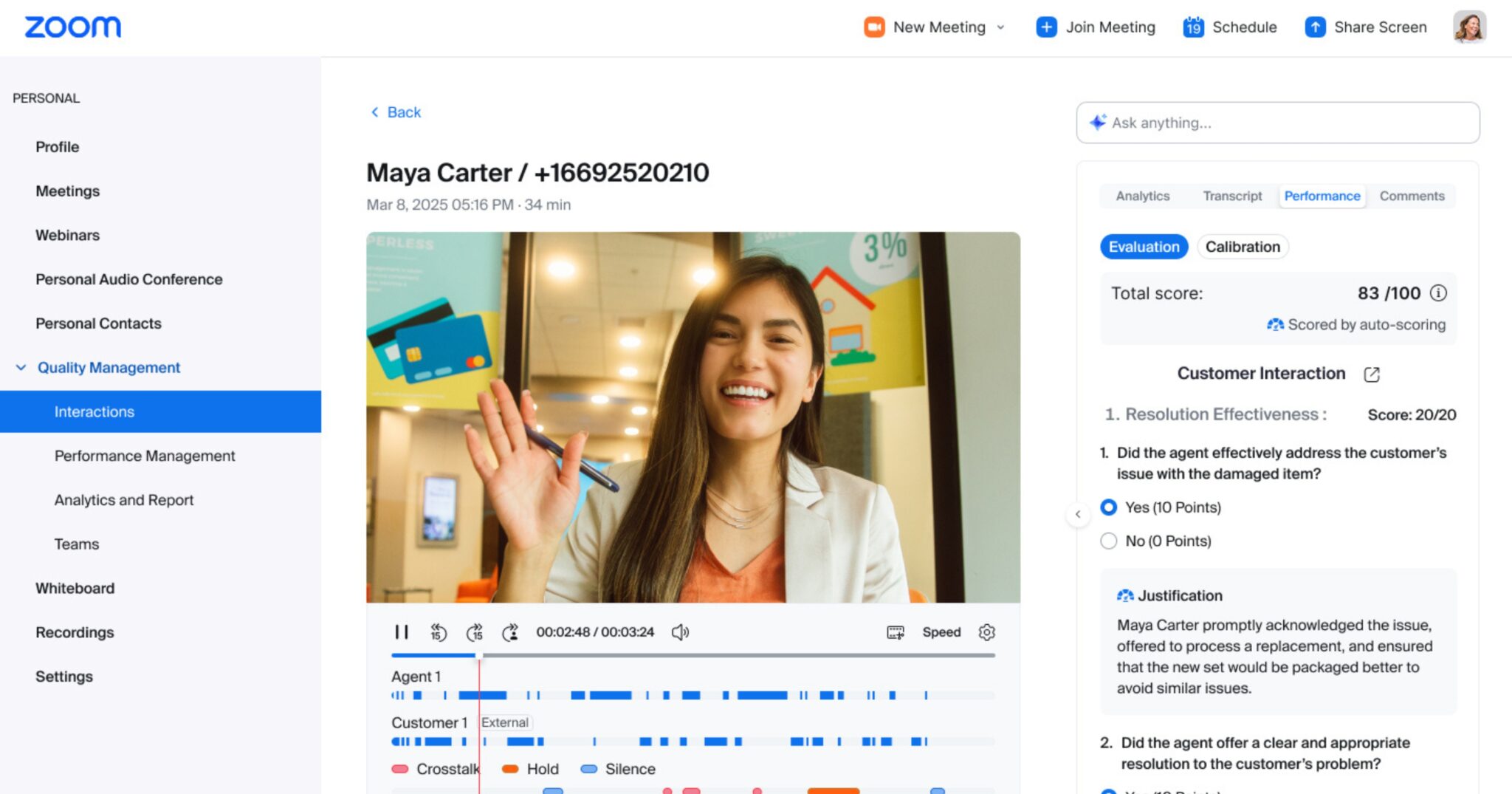The width and height of the screenshot is (1512, 794).
Task: Show total score info icon
Action: pos(1438,293)
